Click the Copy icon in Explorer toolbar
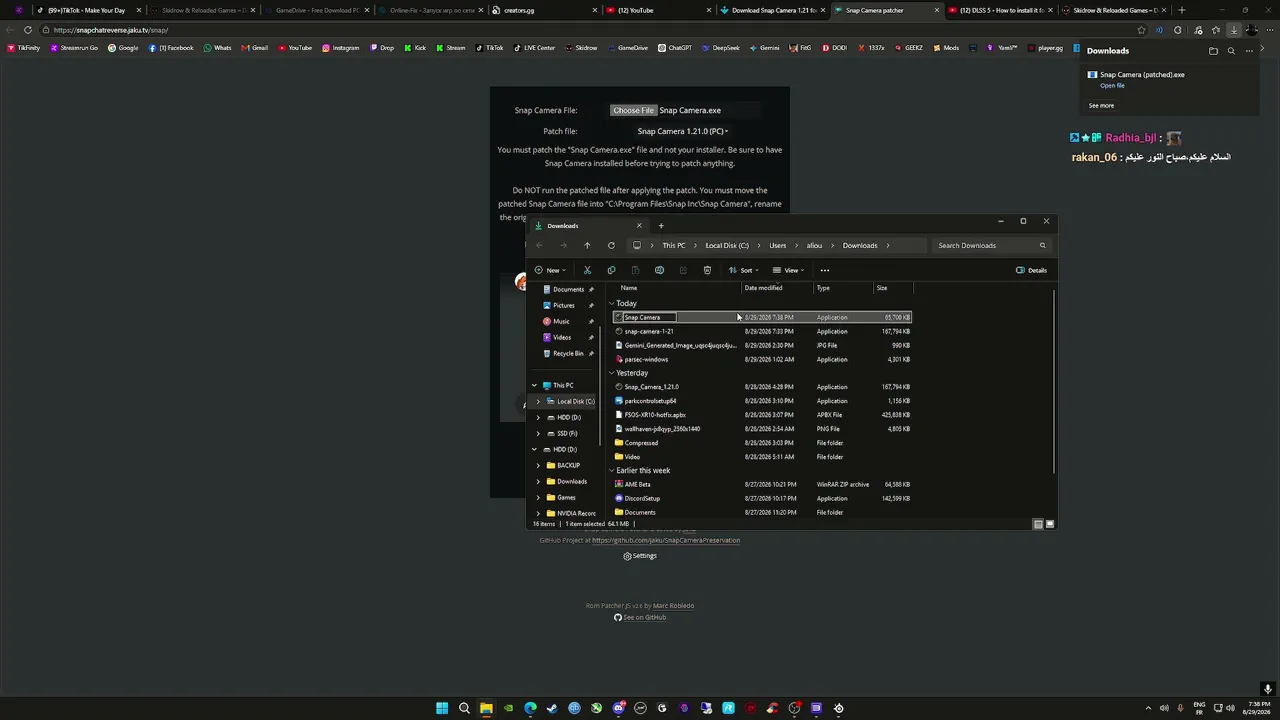The width and height of the screenshot is (1280, 720). [611, 270]
